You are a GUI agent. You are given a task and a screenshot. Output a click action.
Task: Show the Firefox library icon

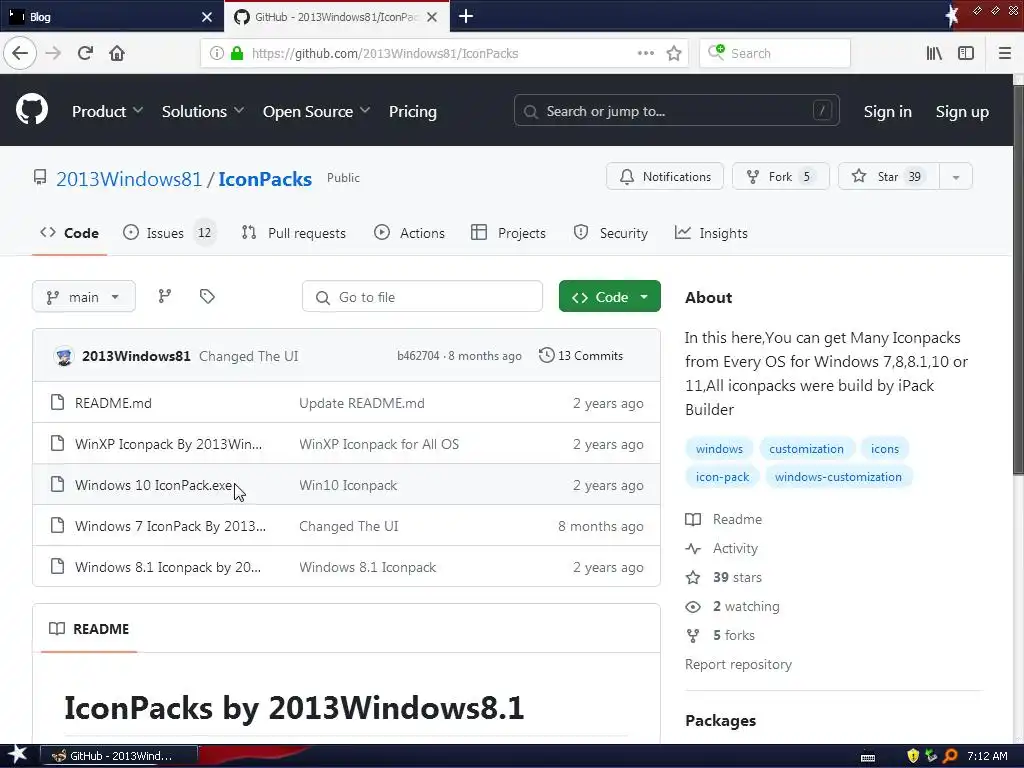click(934, 53)
